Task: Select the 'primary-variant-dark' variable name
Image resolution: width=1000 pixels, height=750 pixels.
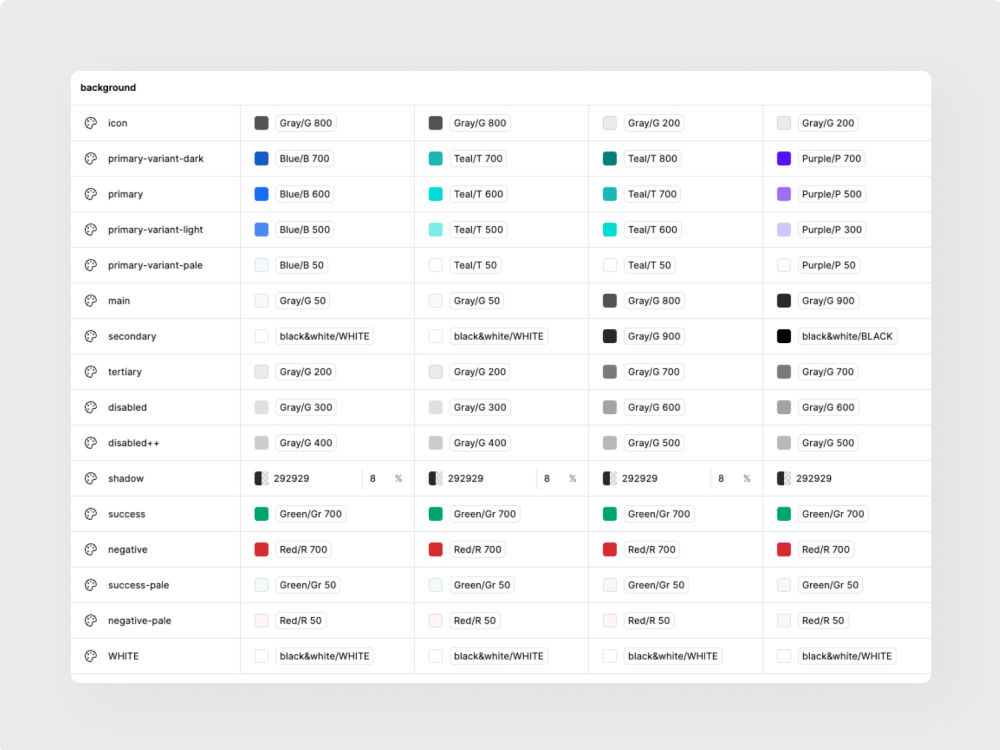Action: (156, 159)
